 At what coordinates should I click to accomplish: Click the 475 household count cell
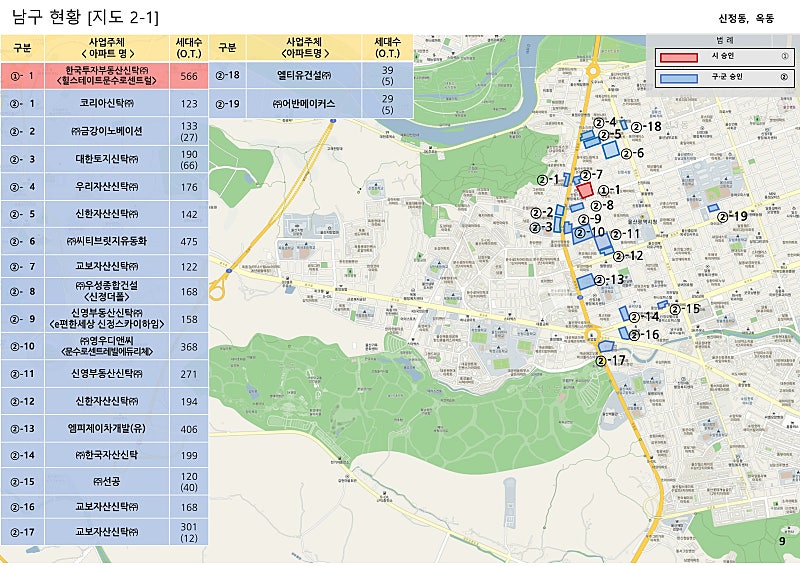189,241
